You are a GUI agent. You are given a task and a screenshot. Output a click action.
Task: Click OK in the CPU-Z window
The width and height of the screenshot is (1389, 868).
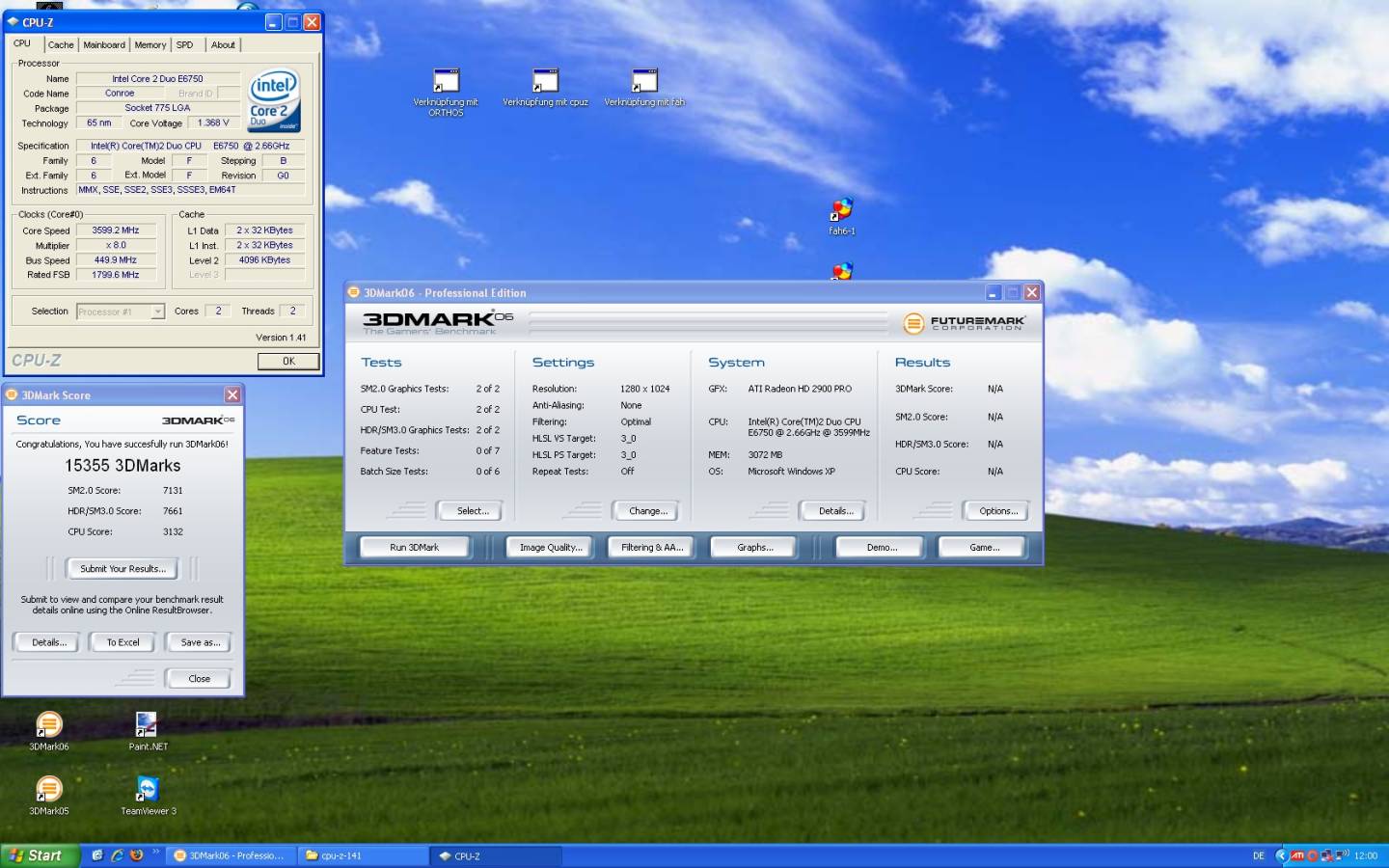(288, 361)
